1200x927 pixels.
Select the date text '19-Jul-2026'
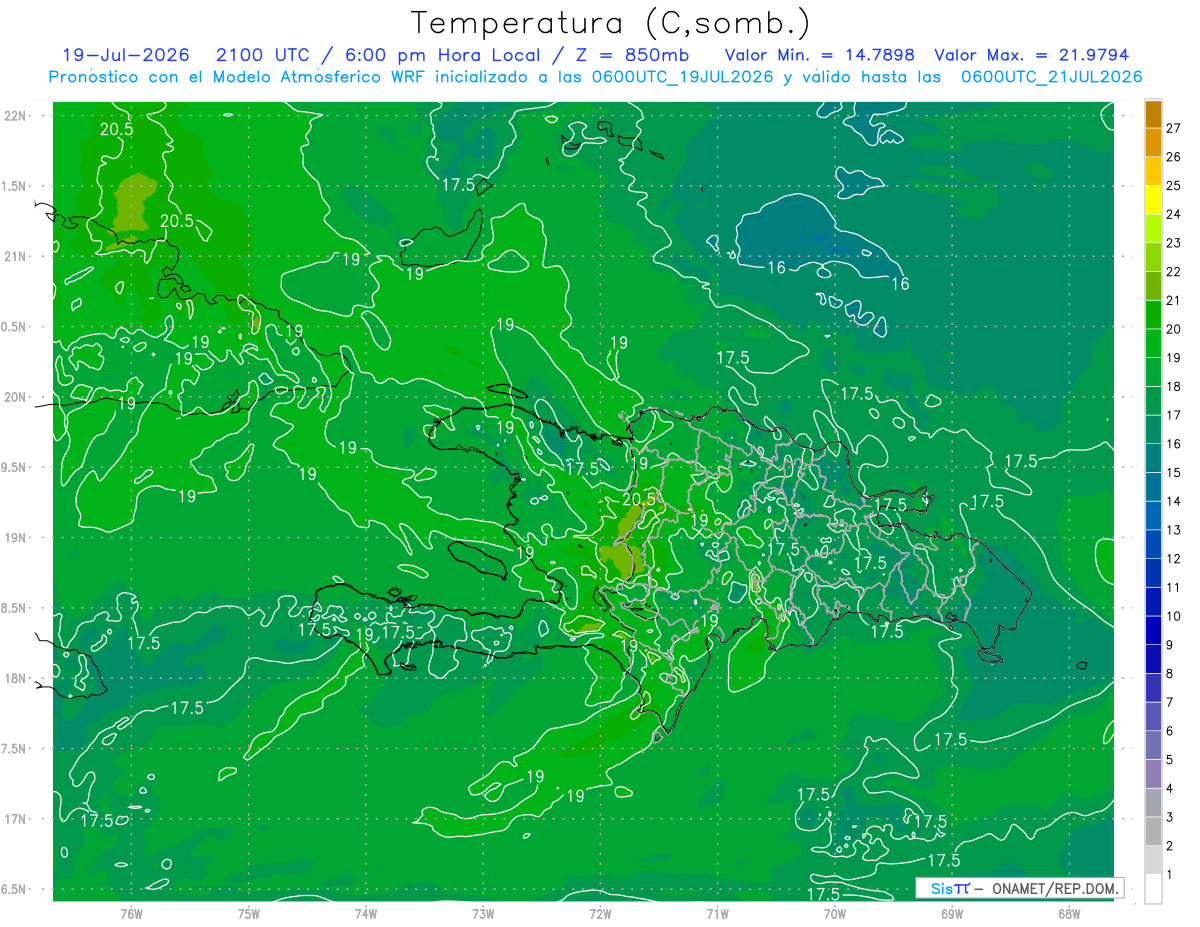(x=127, y=55)
